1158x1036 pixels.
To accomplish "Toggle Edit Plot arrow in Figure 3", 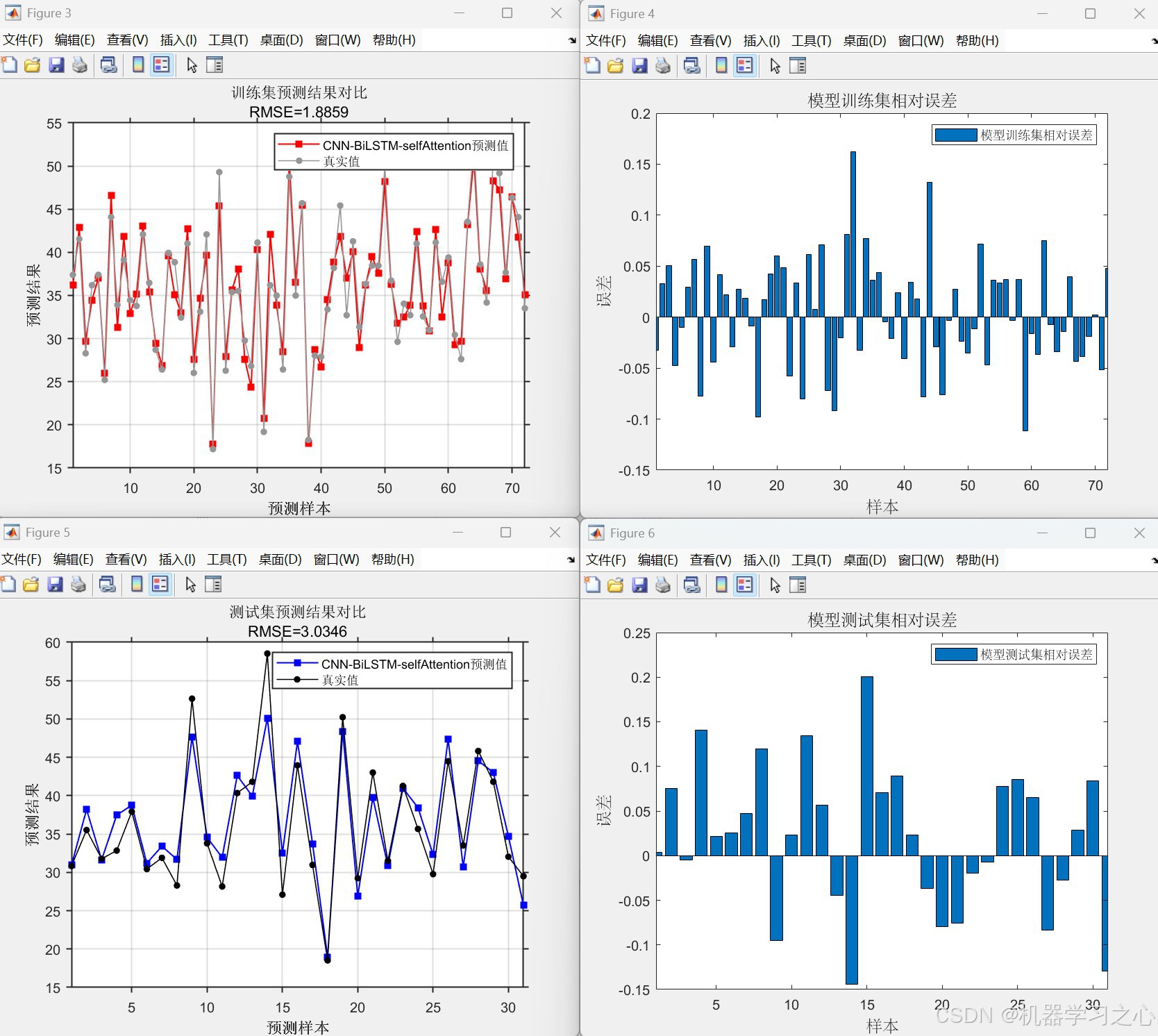I will [192, 65].
